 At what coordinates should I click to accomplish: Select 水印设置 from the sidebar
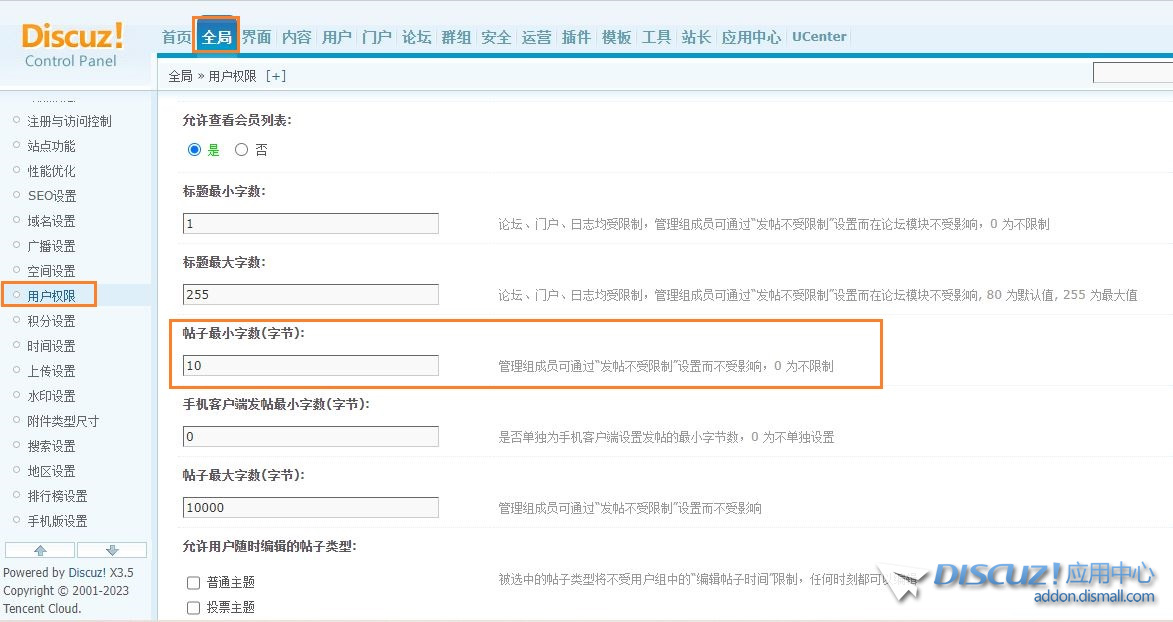click(x=51, y=396)
